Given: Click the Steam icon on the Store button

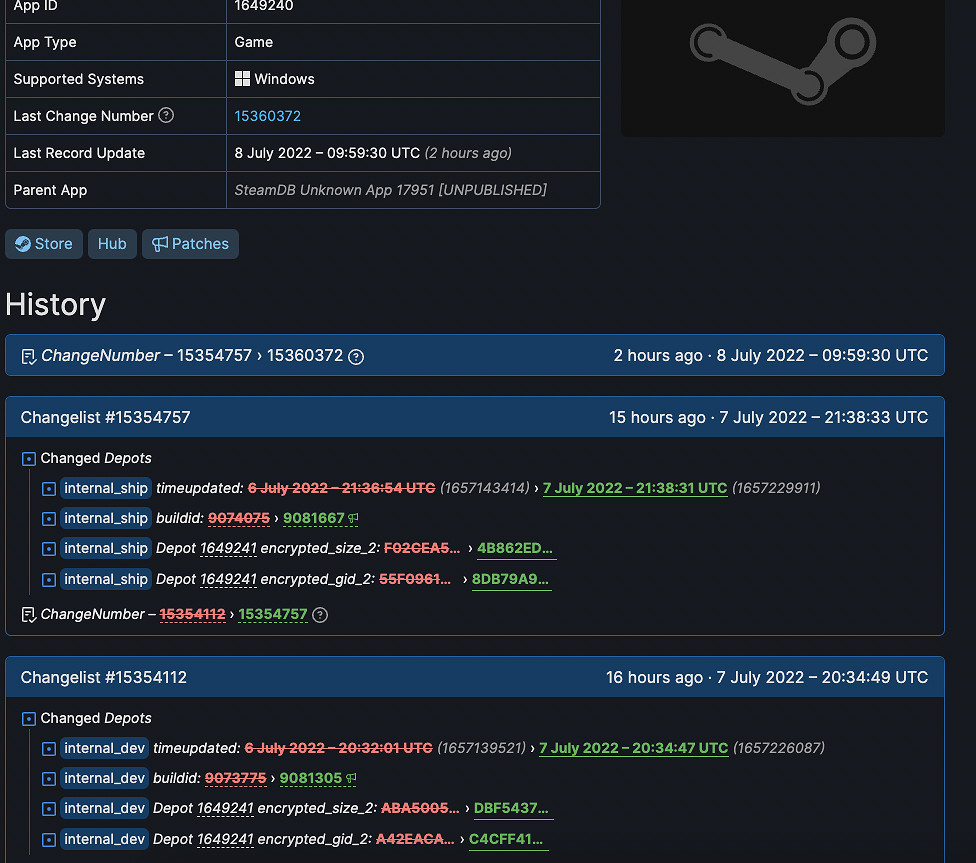Looking at the screenshot, I should point(26,243).
